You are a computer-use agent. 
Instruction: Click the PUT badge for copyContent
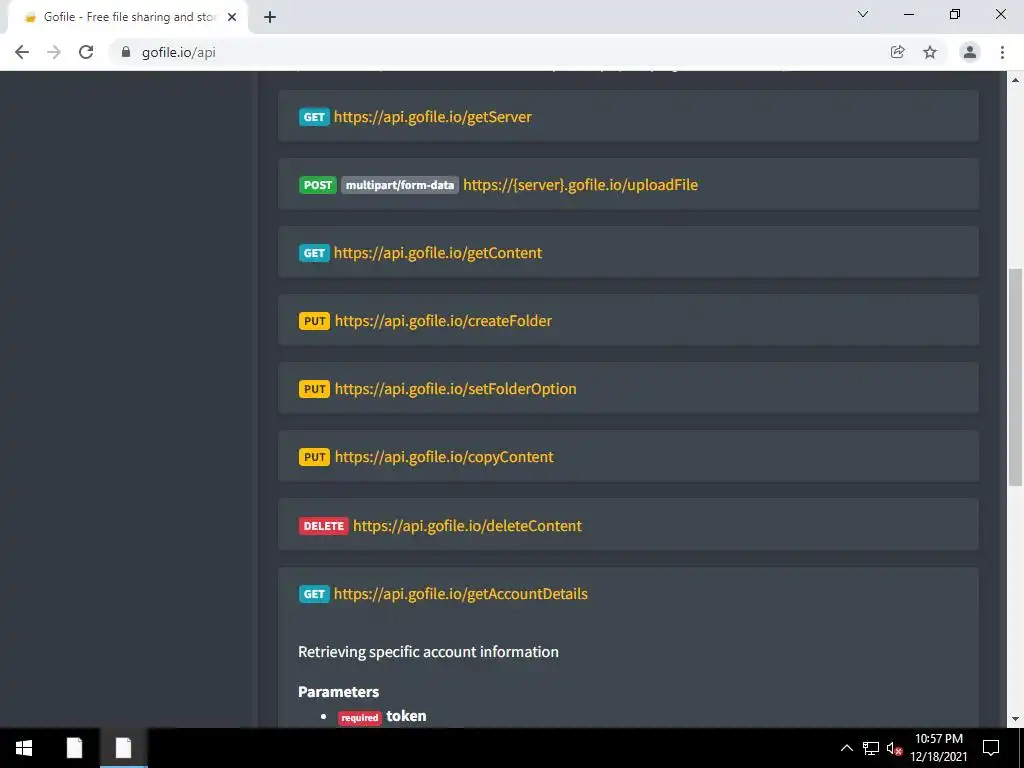pyautogui.click(x=315, y=456)
